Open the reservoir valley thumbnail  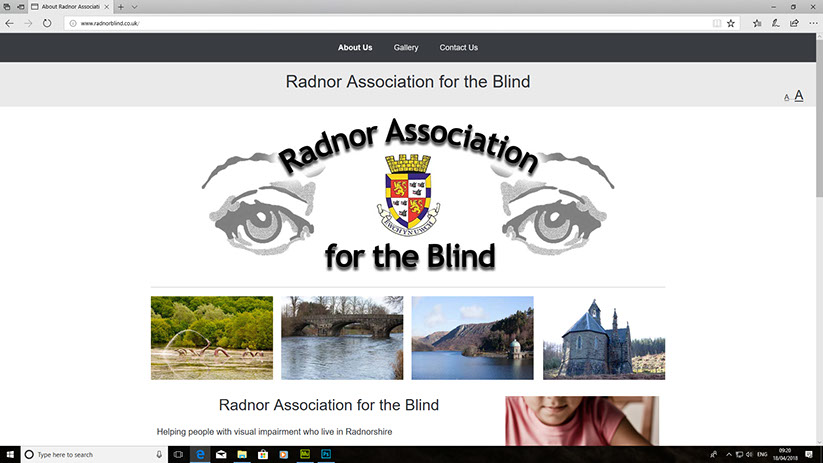(x=472, y=338)
